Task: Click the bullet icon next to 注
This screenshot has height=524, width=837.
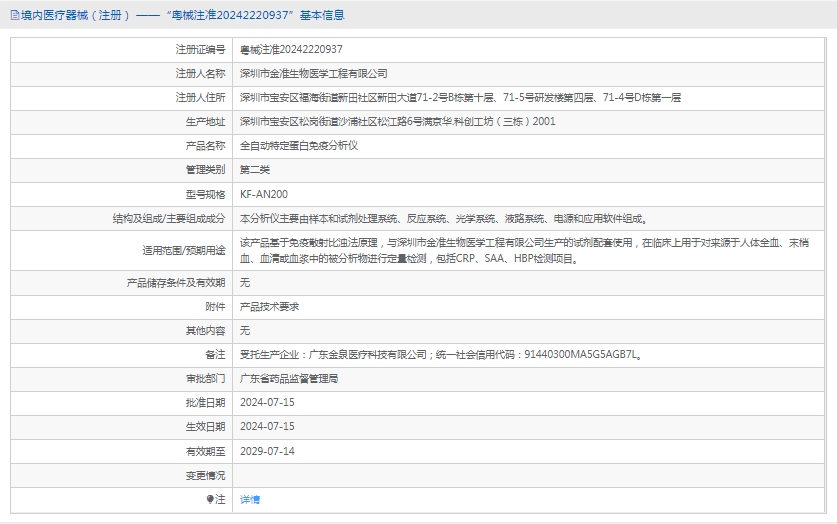Action: coord(210,498)
